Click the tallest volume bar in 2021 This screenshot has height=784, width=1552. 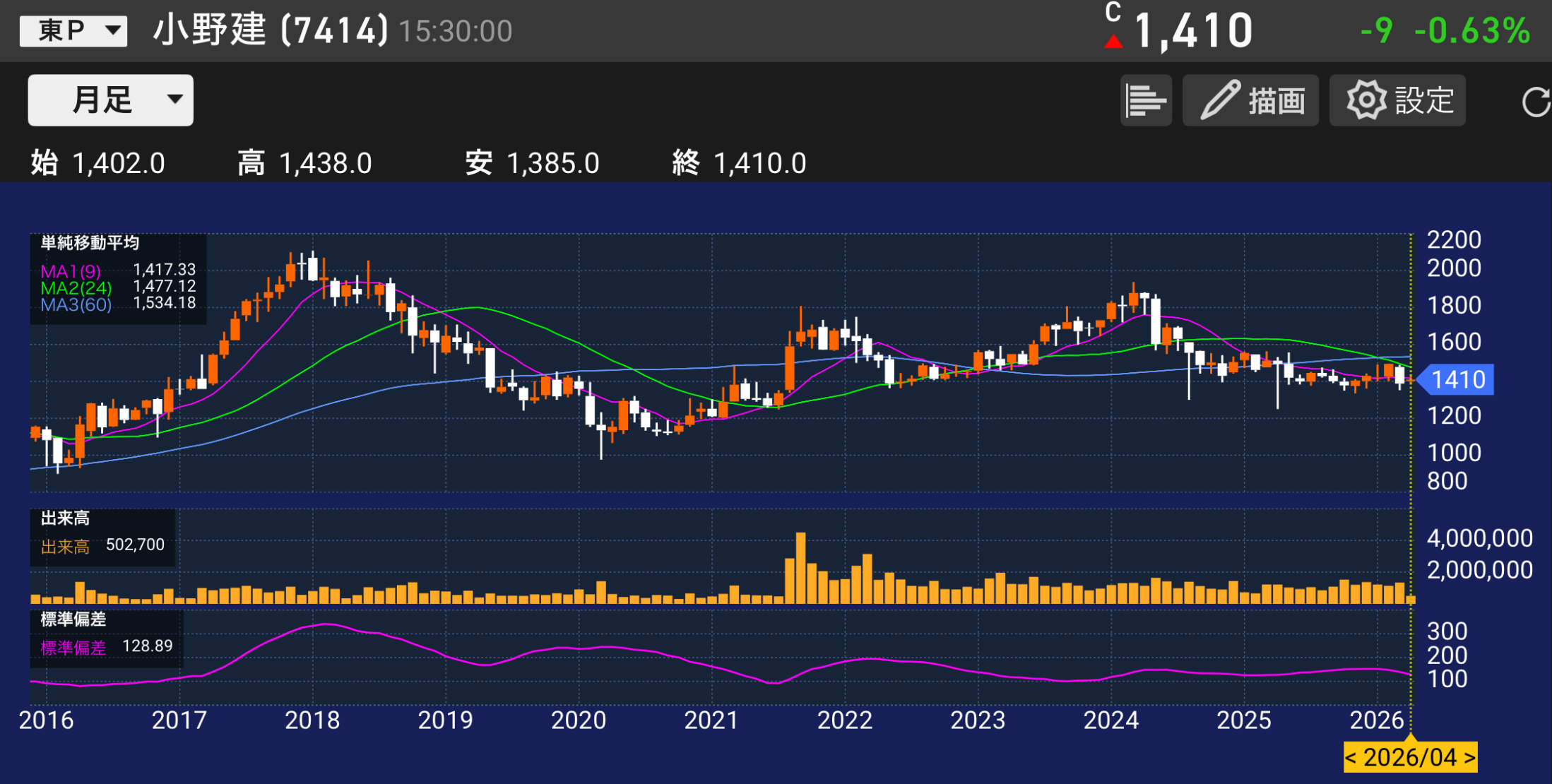[800, 569]
